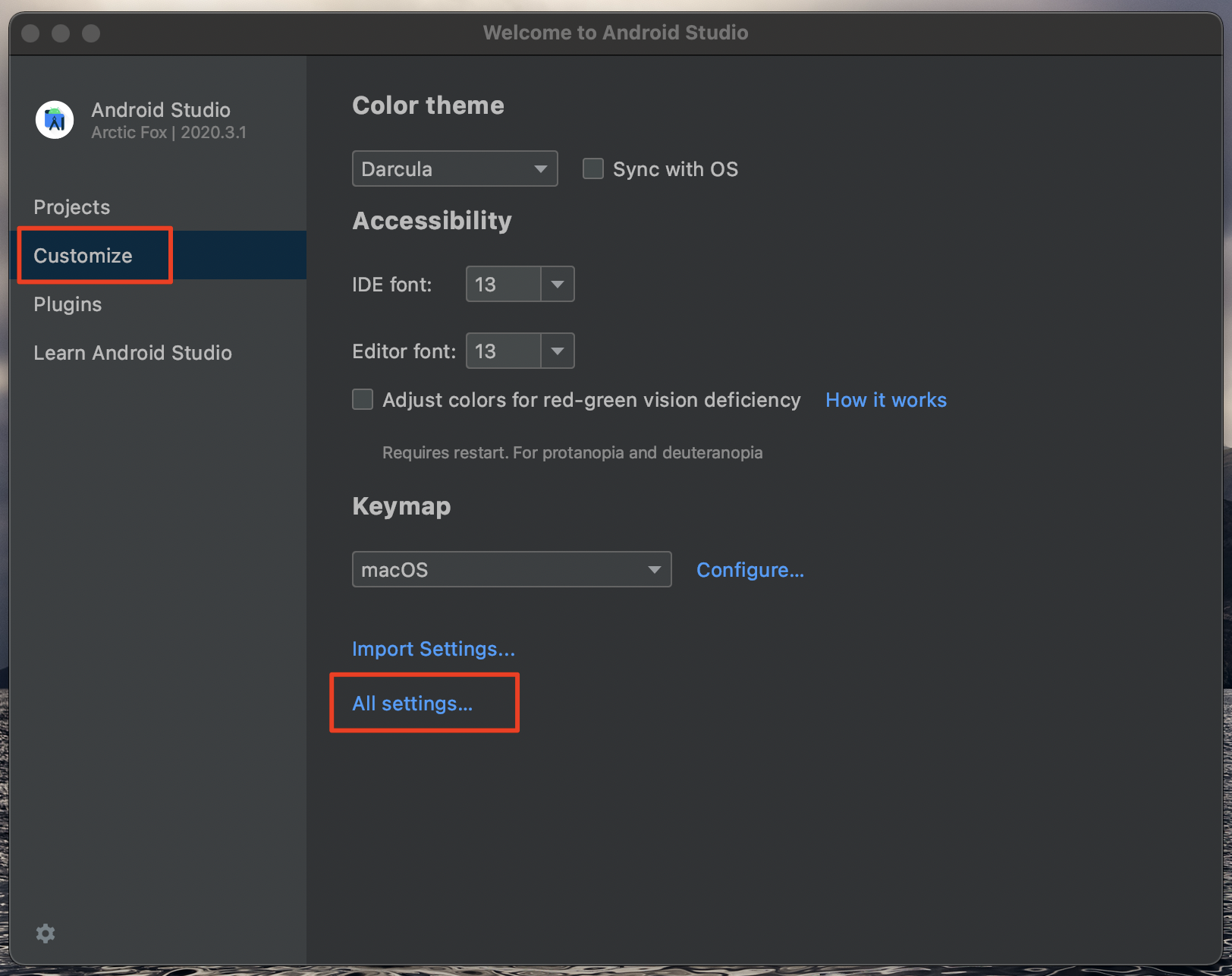Click the zoom window button
The width and height of the screenshot is (1232, 976).
click(x=91, y=33)
